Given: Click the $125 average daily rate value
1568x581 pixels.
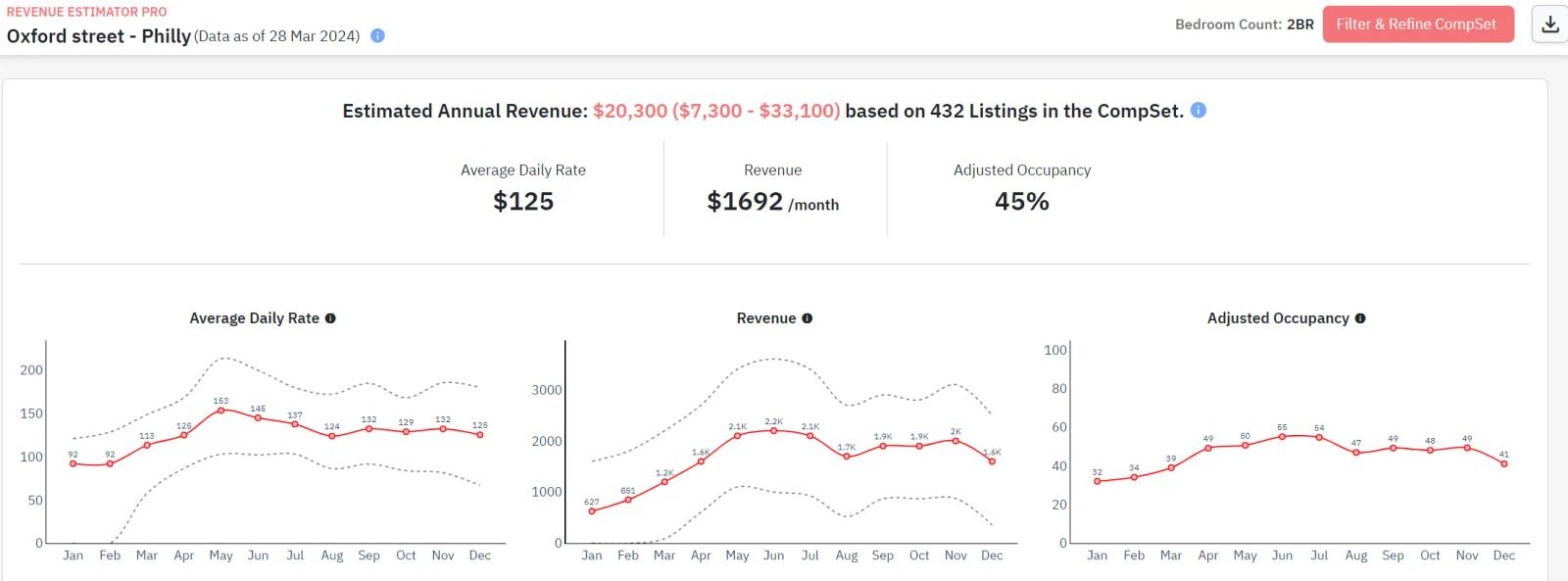Looking at the screenshot, I should [x=523, y=201].
